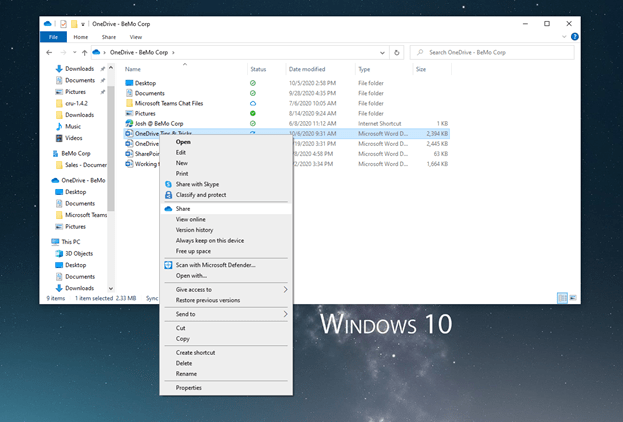Click the Back navigation arrow
623x422 pixels.
(x=49, y=52)
